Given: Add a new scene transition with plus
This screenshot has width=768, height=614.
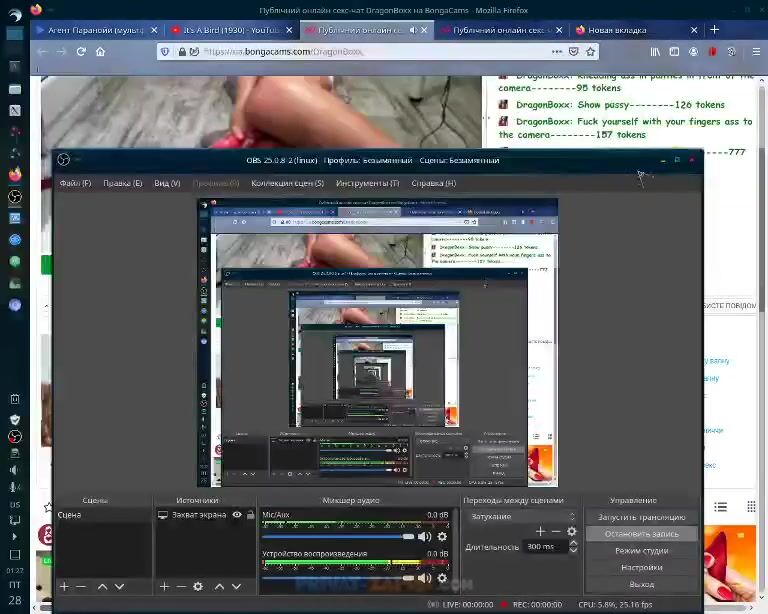Looking at the screenshot, I should [540, 531].
